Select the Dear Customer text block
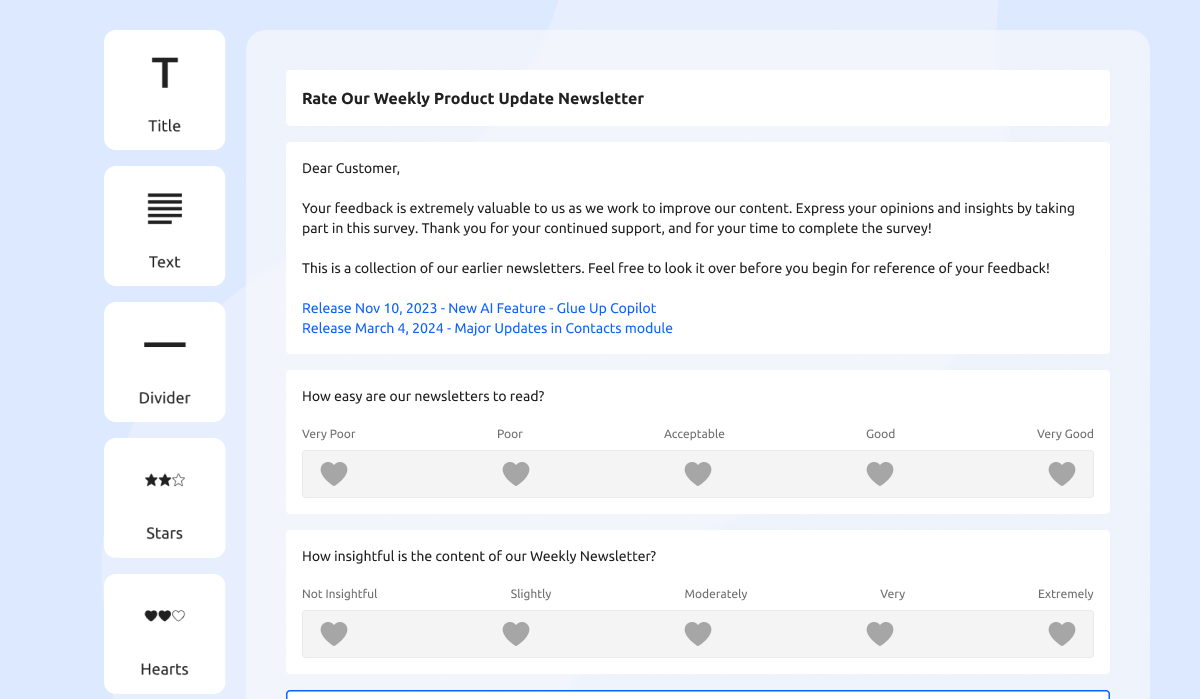This screenshot has width=1200, height=699. 351,168
